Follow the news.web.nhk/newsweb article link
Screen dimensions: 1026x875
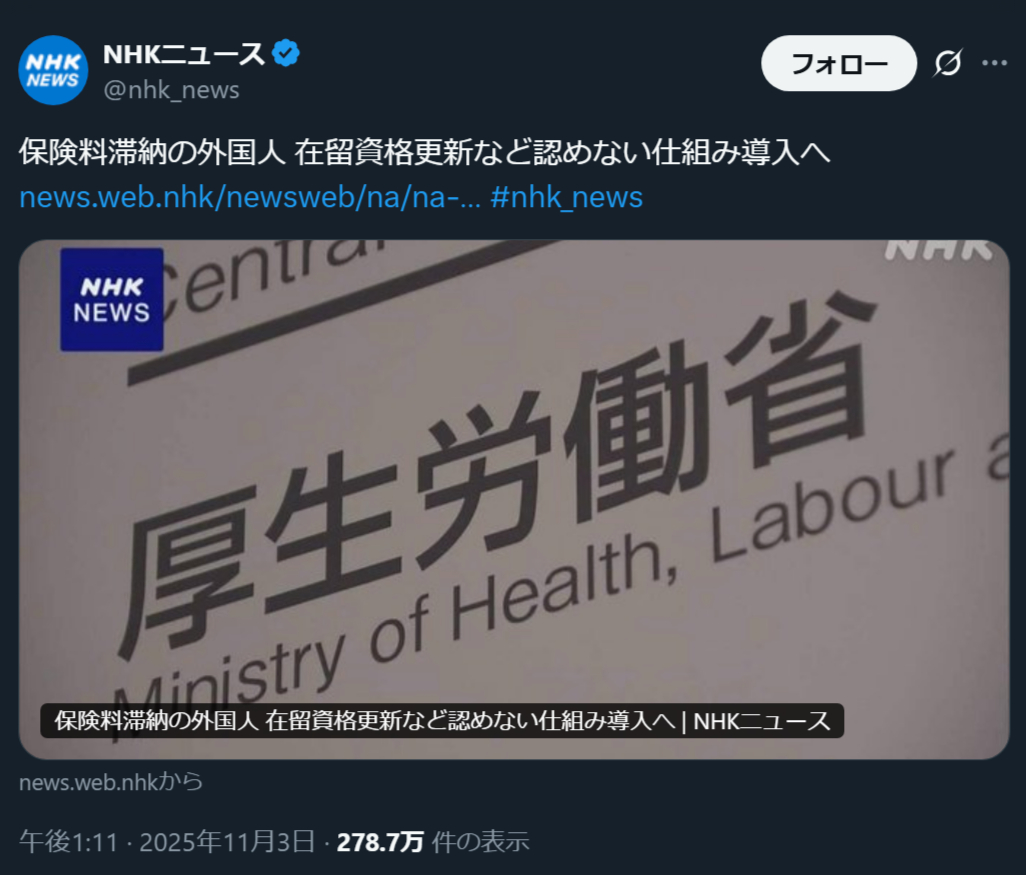point(250,197)
